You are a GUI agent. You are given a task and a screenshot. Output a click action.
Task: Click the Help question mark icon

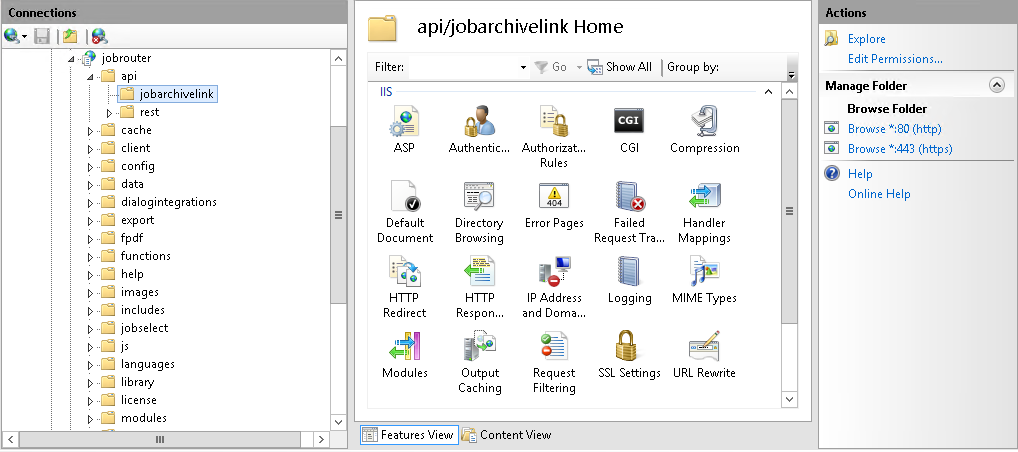(x=832, y=173)
